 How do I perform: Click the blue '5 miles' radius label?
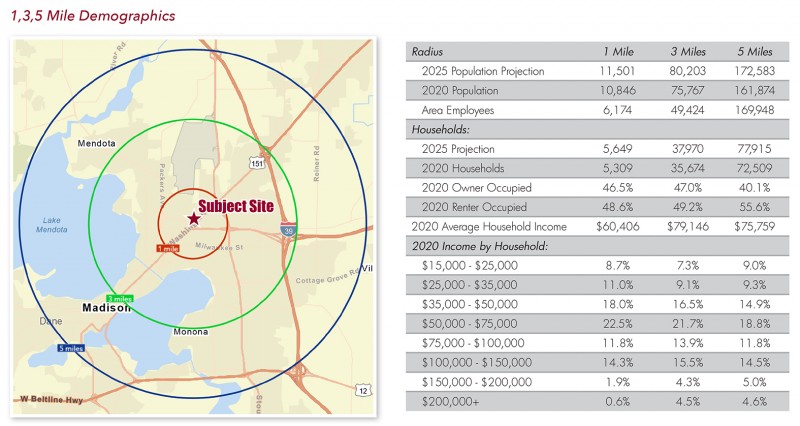pyautogui.click(x=70, y=348)
